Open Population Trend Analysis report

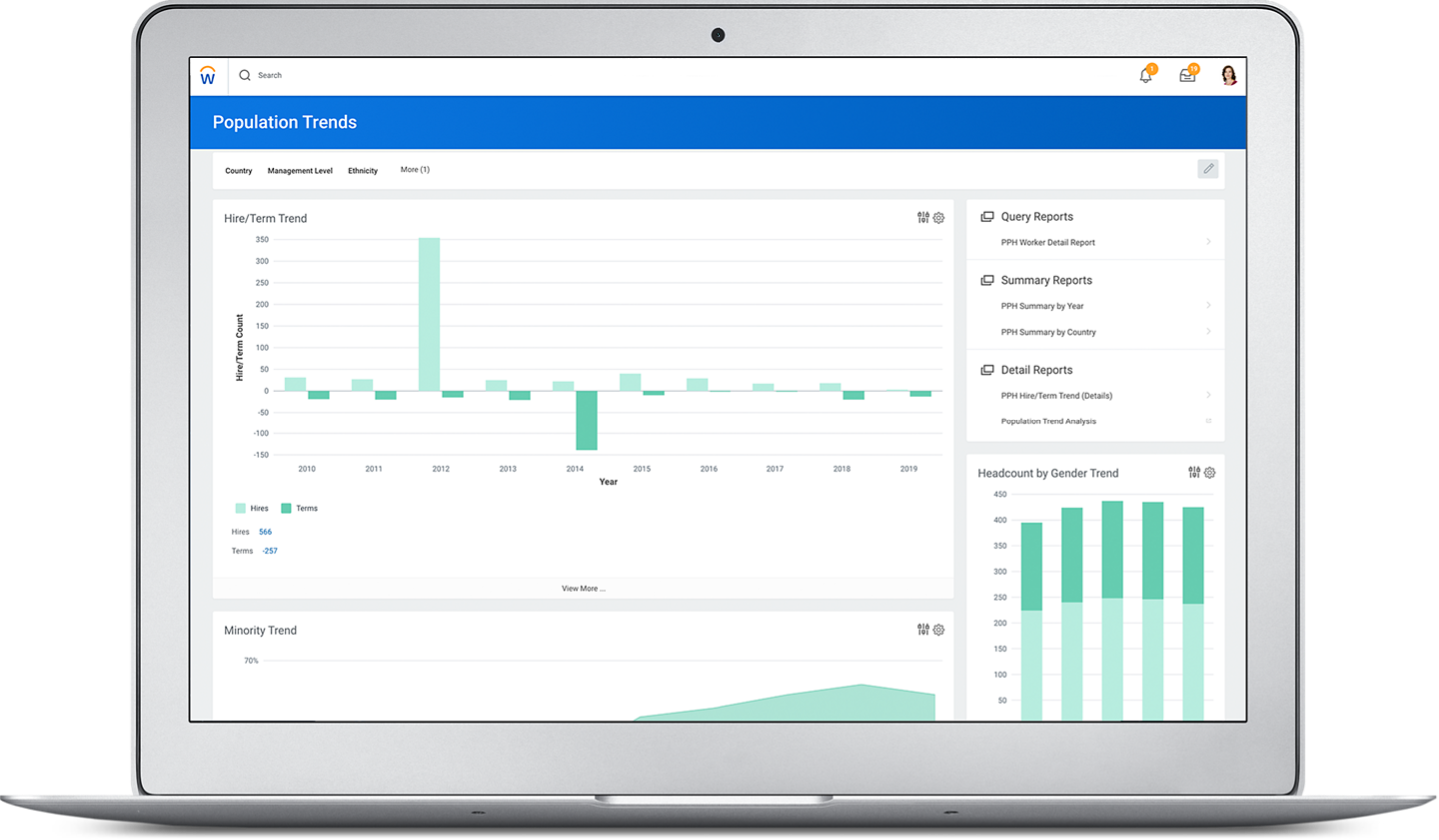pos(1051,420)
